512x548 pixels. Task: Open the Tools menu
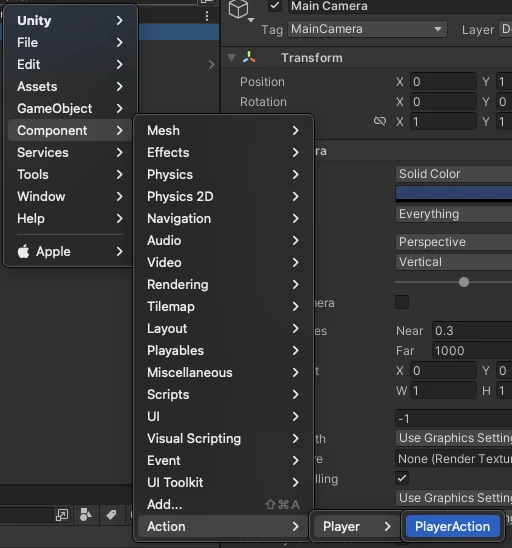point(70,174)
